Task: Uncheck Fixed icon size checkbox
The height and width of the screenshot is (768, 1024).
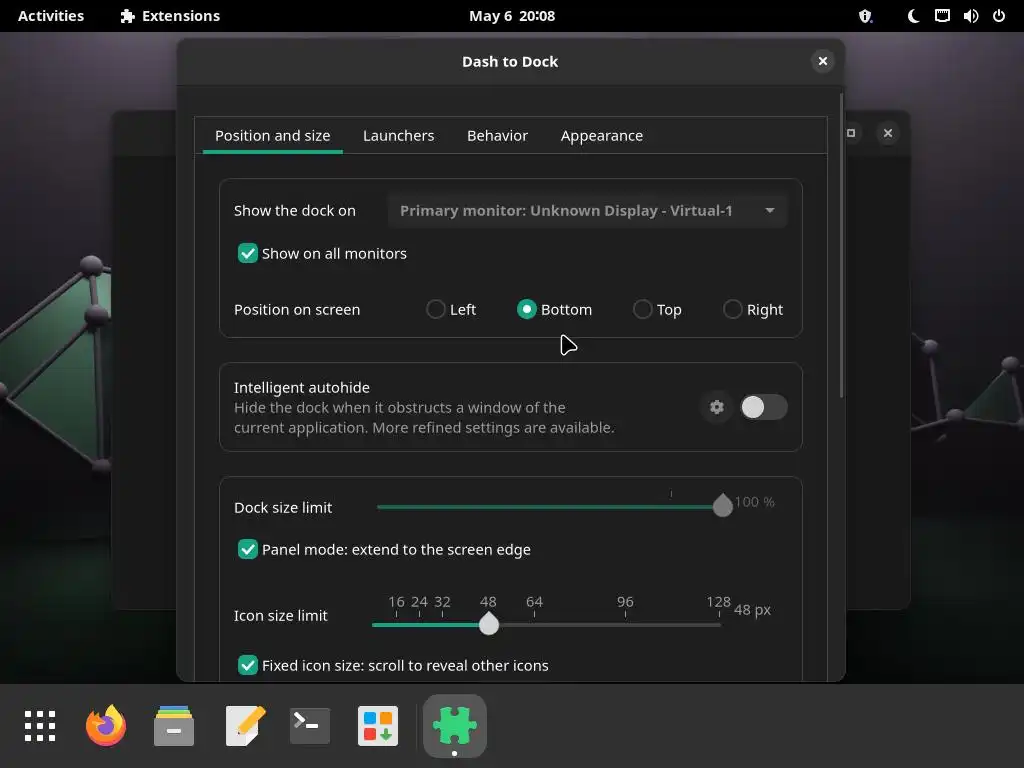Action: [x=248, y=665]
